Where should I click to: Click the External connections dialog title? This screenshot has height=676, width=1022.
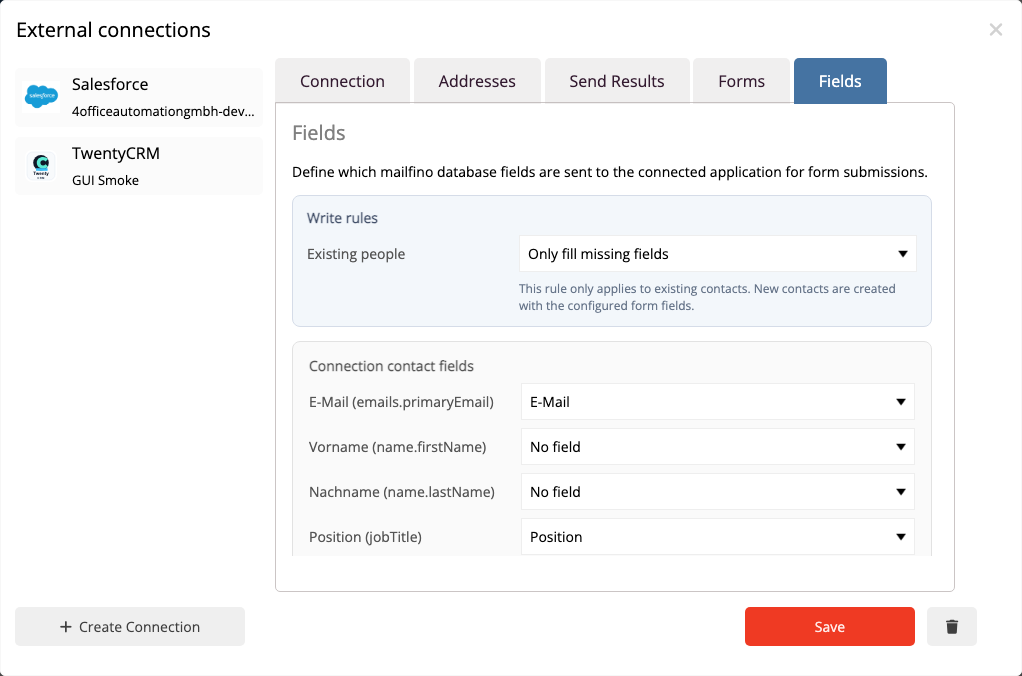pyautogui.click(x=113, y=30)
